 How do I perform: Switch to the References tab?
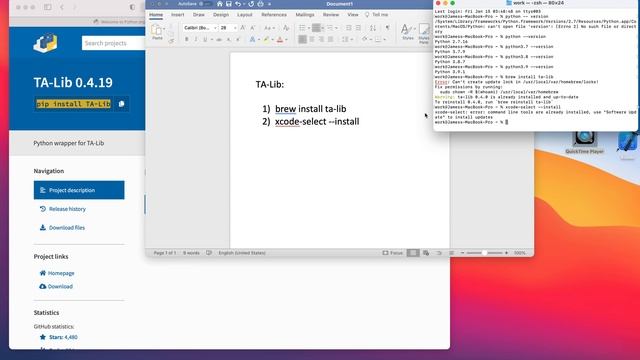click(274, 15)
